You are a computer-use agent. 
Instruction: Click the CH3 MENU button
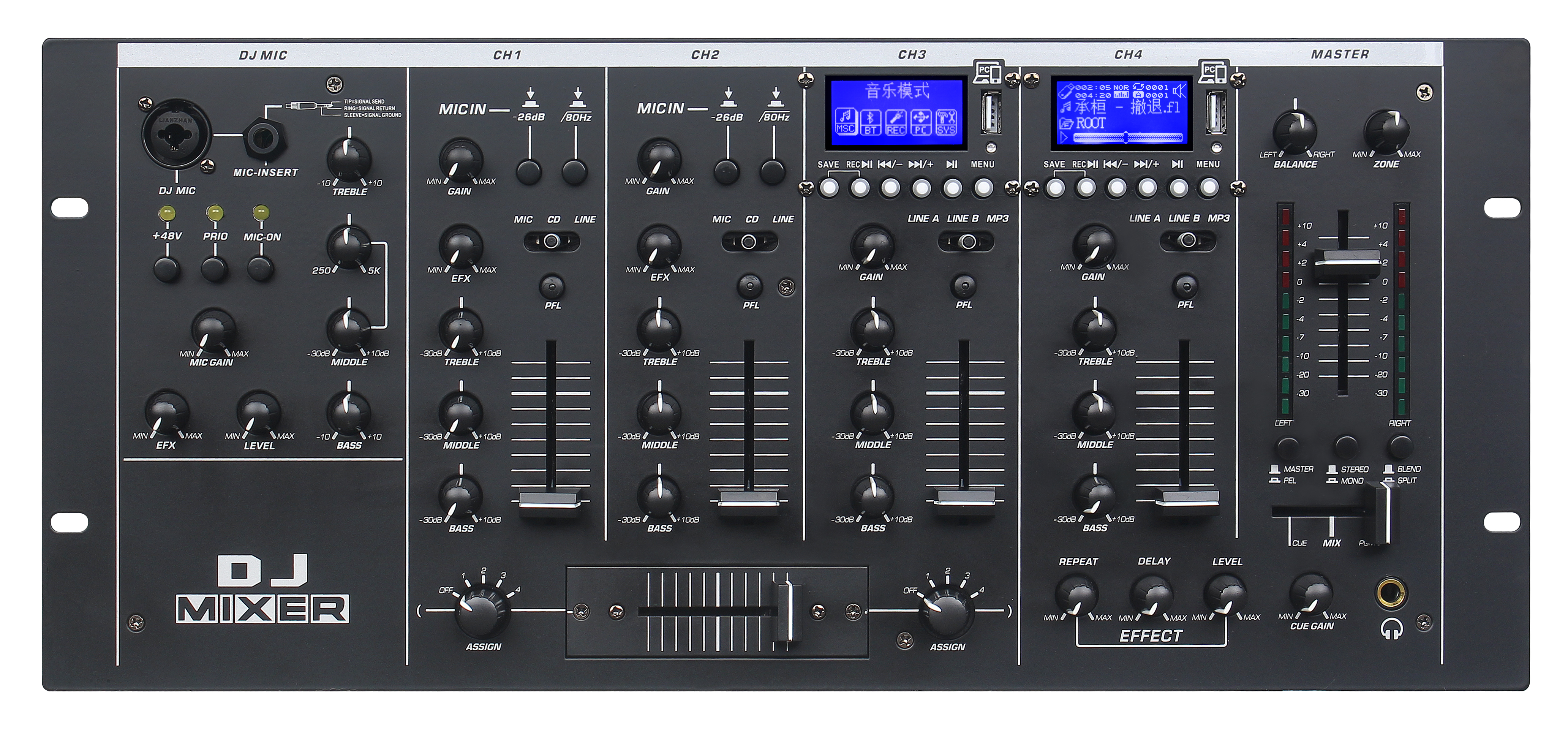point(984,187)
